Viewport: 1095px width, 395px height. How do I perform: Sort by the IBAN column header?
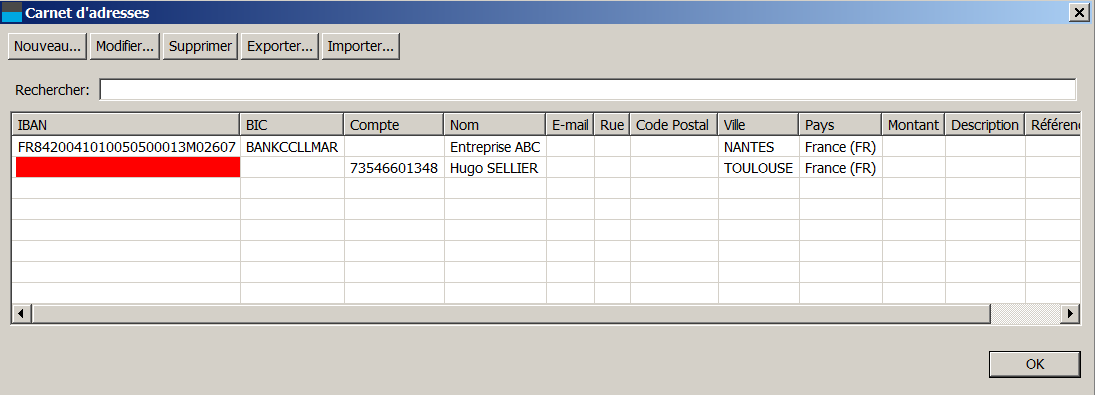coord(126,125)
